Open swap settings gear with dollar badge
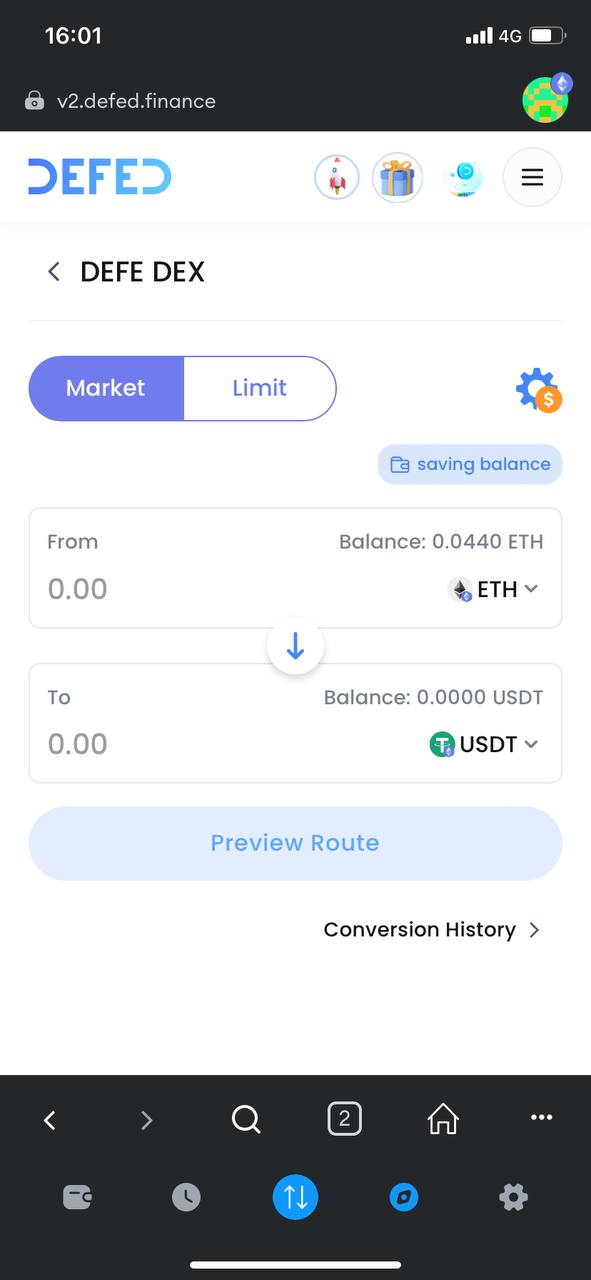This screenshot has width=591, height=1280. point(538,390)
